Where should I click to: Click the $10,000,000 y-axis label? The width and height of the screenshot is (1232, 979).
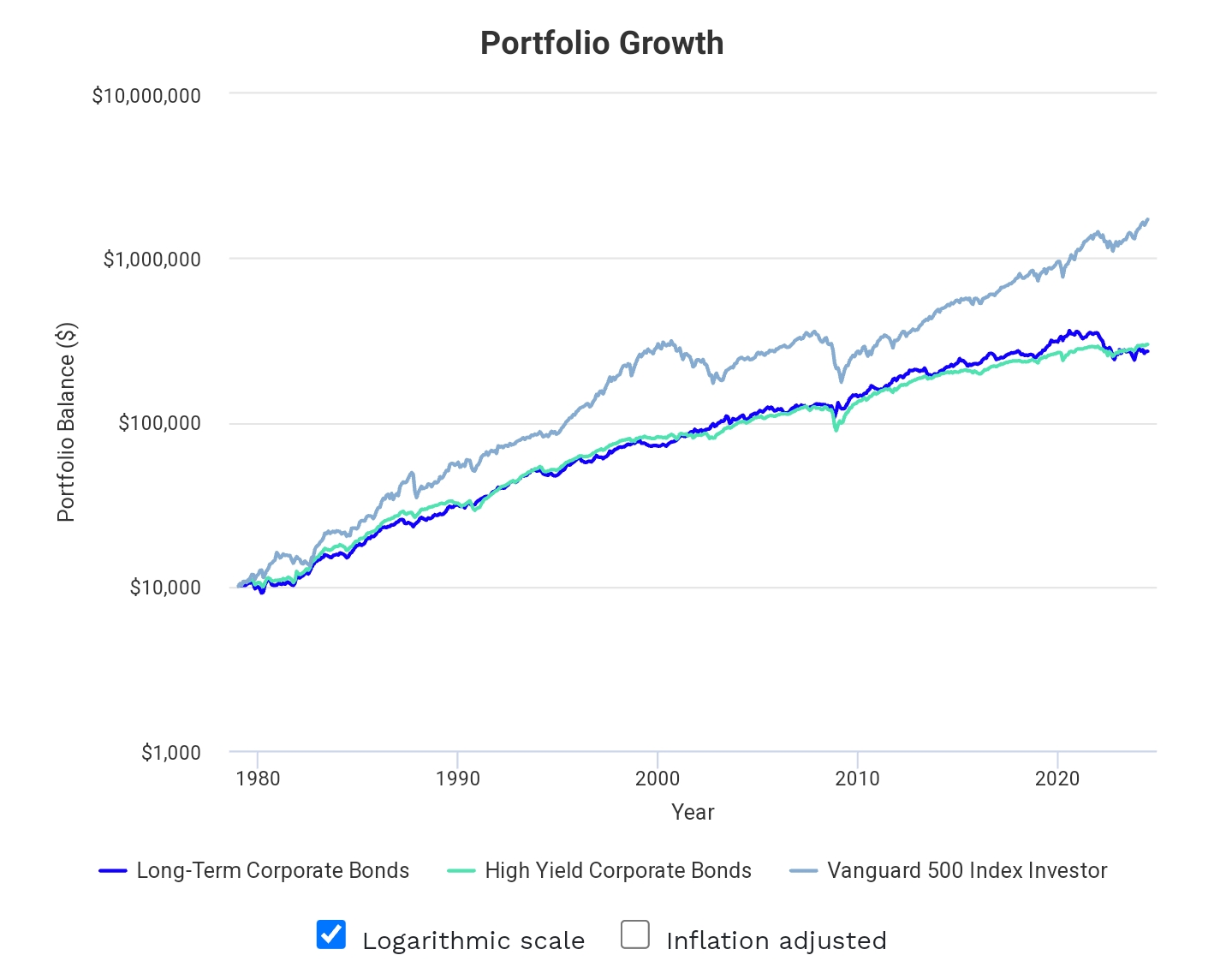[146, 95]
